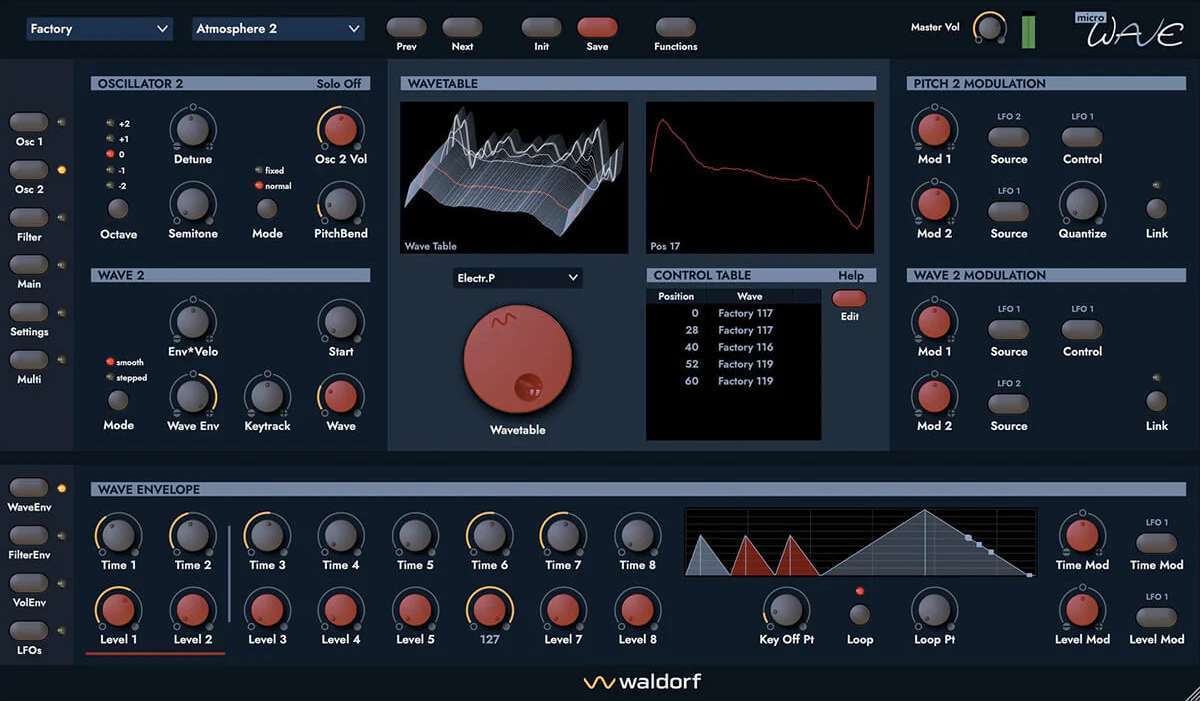Click the Quantize knob in Pitch 2 Modulation
This screenshot has height=701, width=1200.
click(1082, 203)
